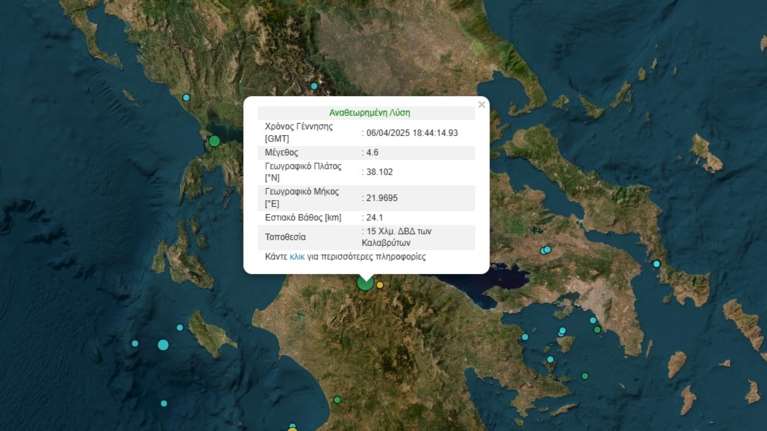Select the cyan marker just above the Attica green marker
Viewport: 767px width, 431px height.
click(x=593, y=320)
